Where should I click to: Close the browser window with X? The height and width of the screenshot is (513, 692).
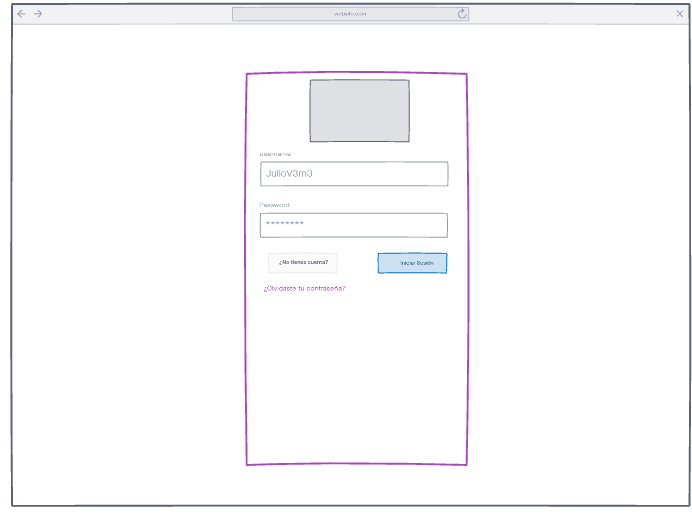[680, 14]
